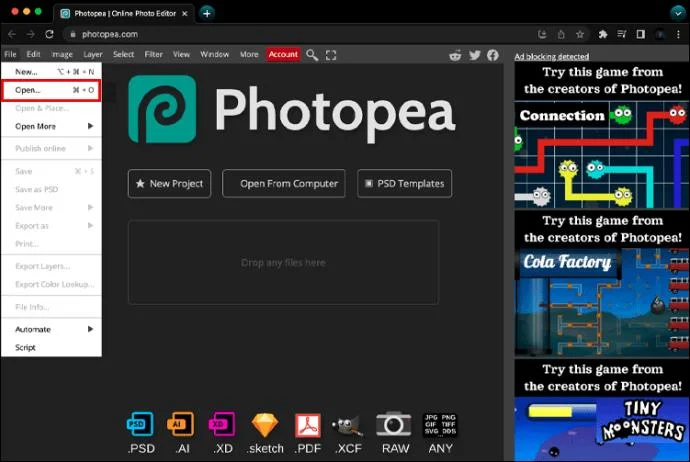Open the View menu
The image size is (690, 462).
(181, 55)
